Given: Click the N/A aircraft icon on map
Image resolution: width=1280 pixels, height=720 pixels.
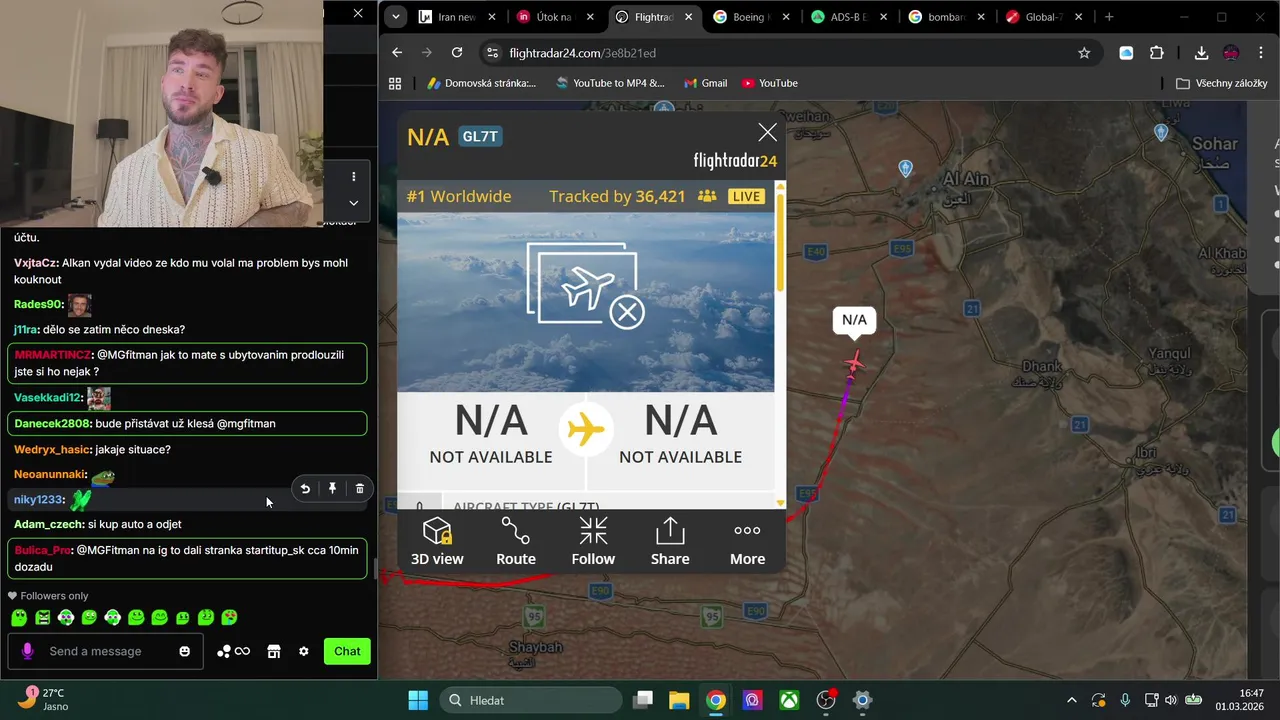Looking at the screenshot, I should [x=854, y=363].
